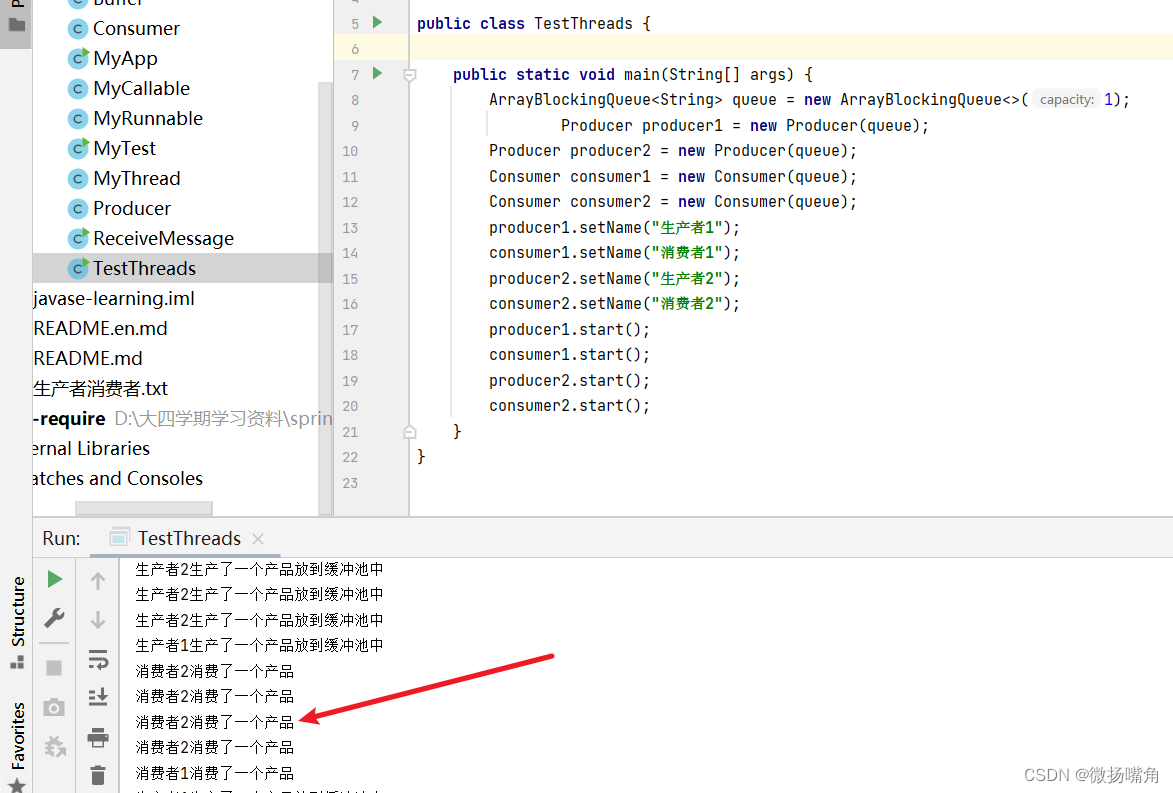Stop the running process square button

(54, 667)
